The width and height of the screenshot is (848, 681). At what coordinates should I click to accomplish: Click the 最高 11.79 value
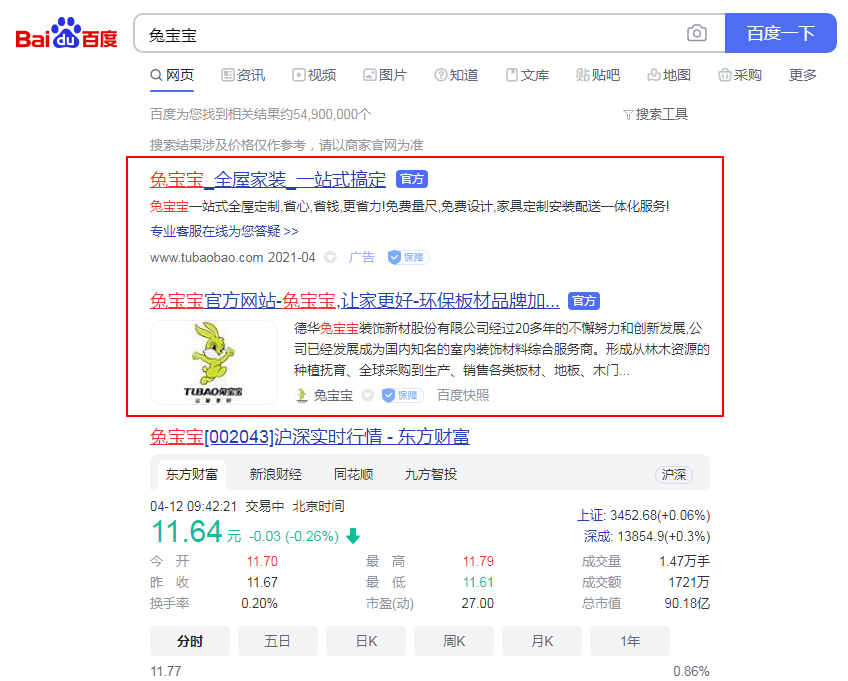click(478, 561)
